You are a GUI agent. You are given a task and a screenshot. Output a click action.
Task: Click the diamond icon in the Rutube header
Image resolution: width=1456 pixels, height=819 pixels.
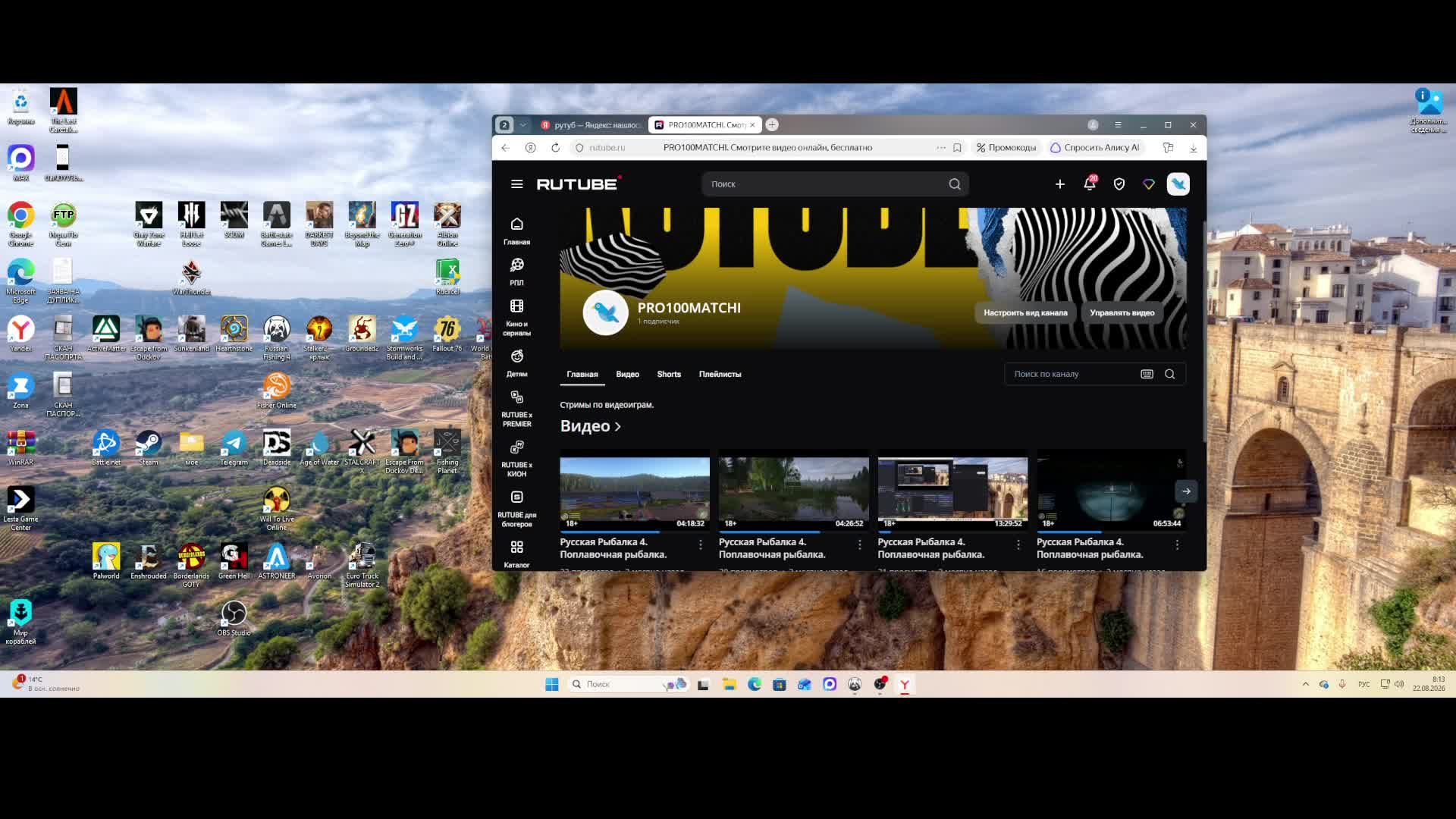pos(1149,184)
